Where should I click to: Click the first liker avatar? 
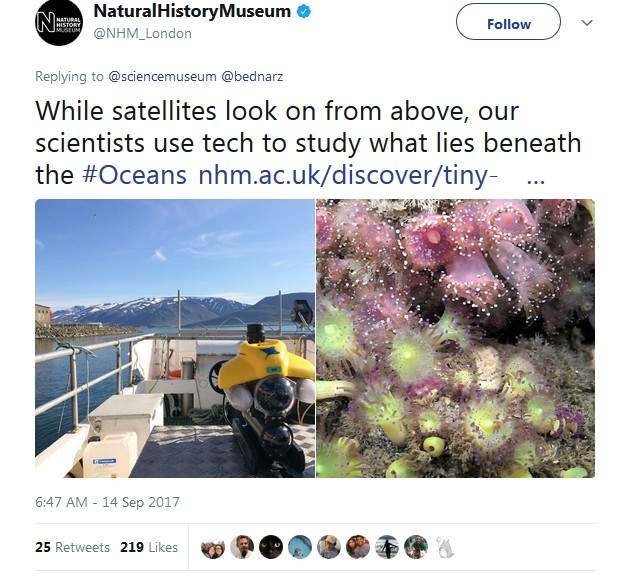212,547
